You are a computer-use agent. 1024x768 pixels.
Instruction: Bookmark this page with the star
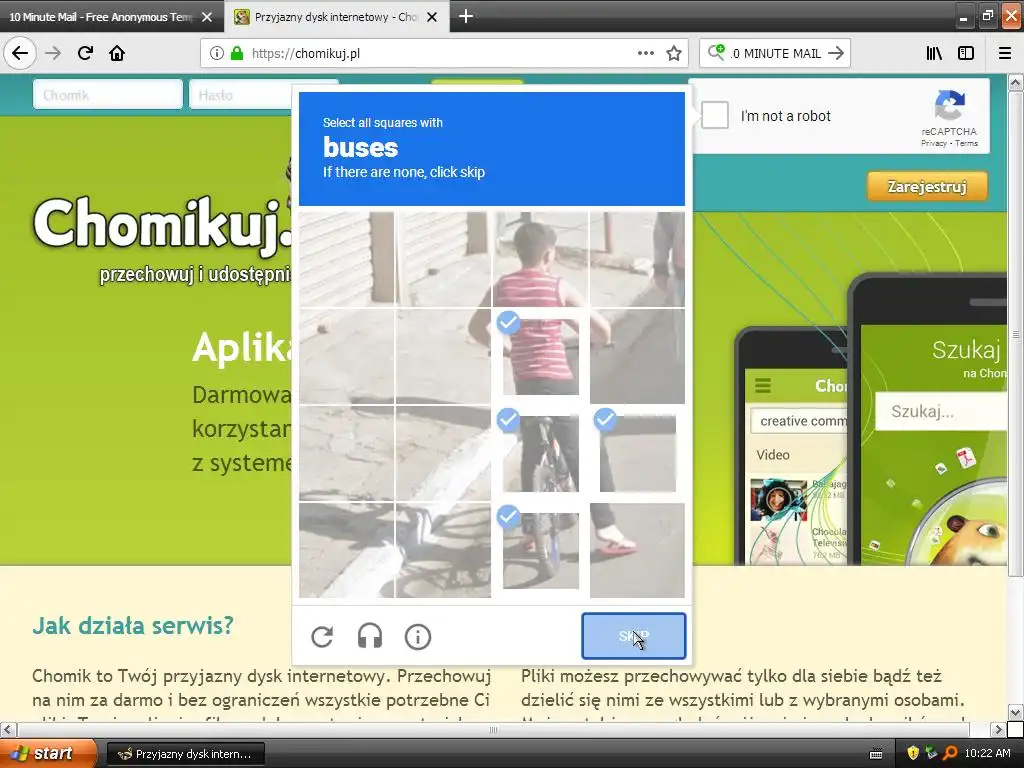point(674,53)
